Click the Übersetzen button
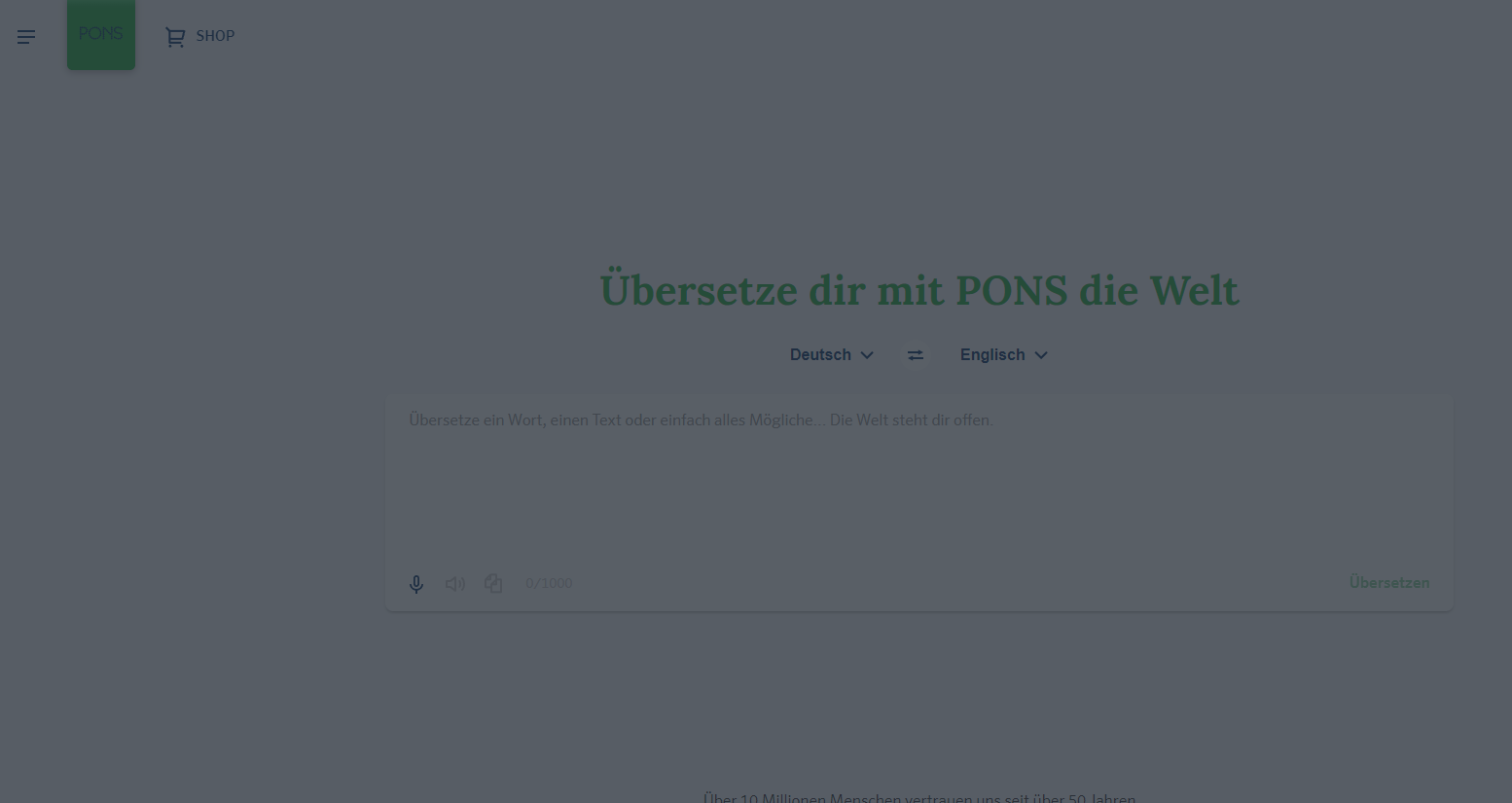 1389,582
